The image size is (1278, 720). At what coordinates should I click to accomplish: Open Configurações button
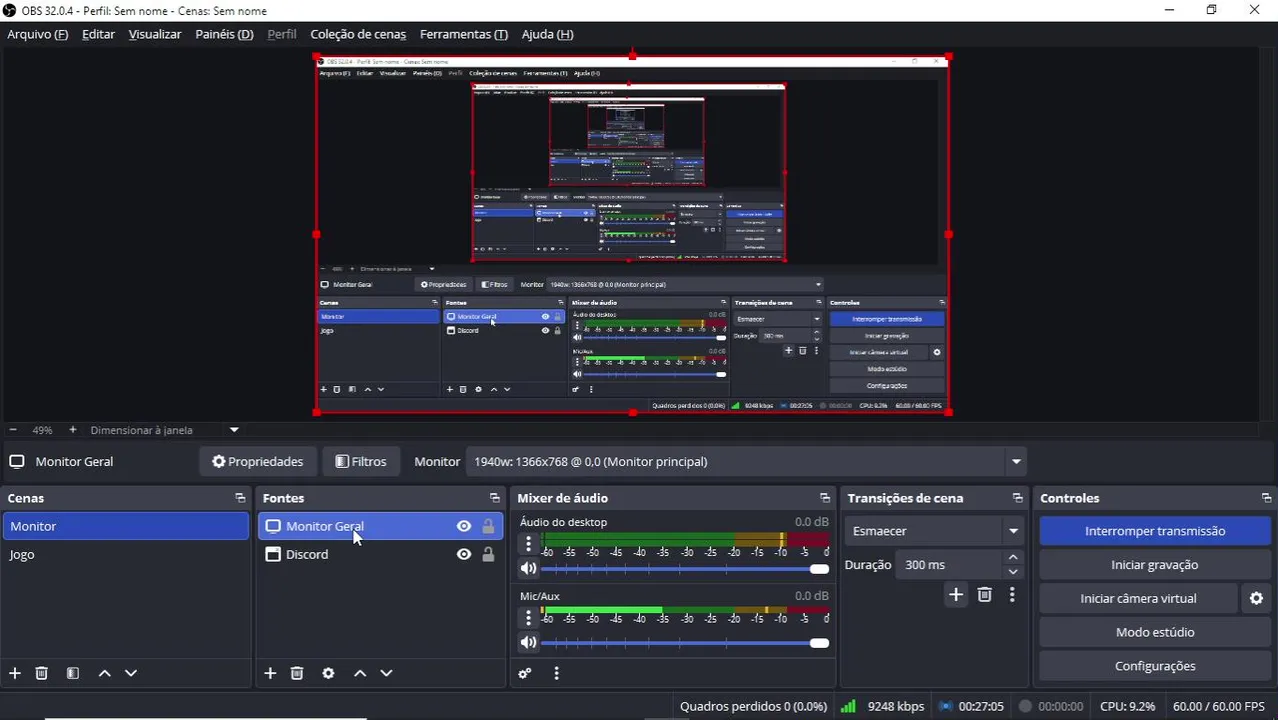click(x=1155, y=666)
